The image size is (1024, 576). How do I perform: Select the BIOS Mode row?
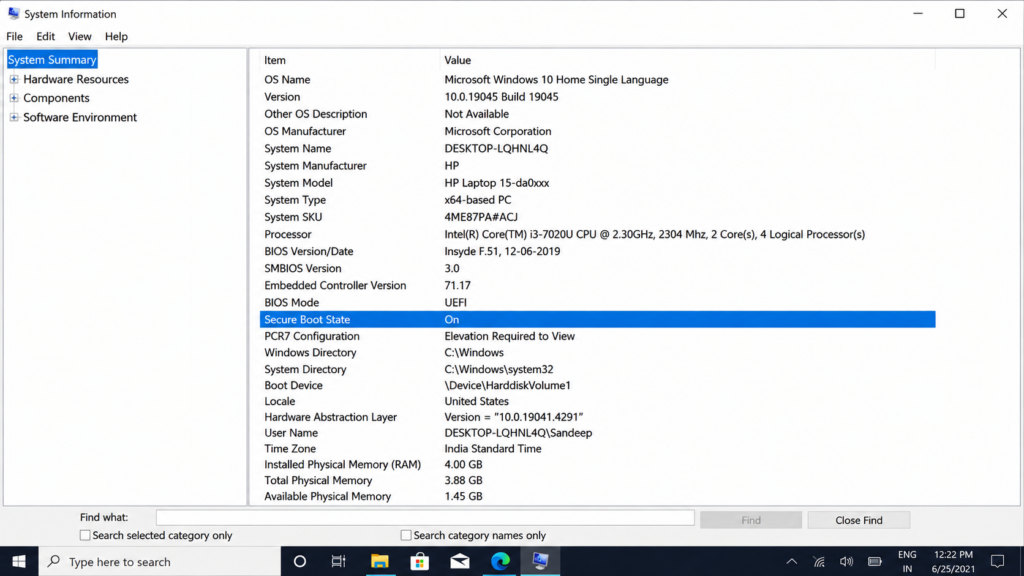[x=598, y=302]
